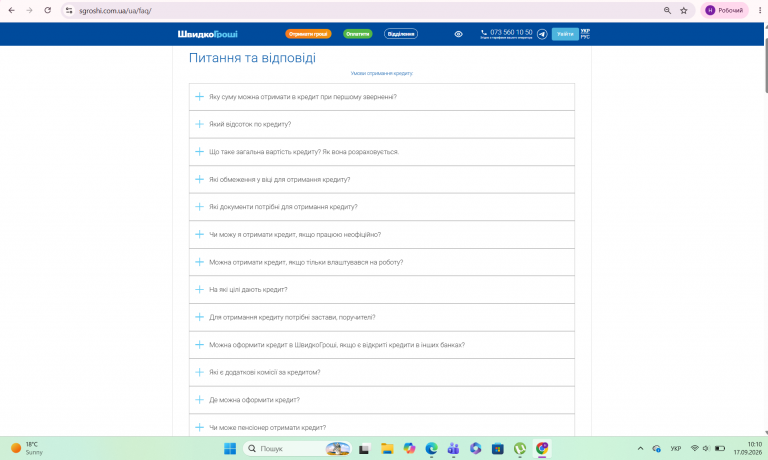The height and width of the screenshot is (460, 768).
Task: Open Microsoft 365 app from the taskbar
Action: 476,448
